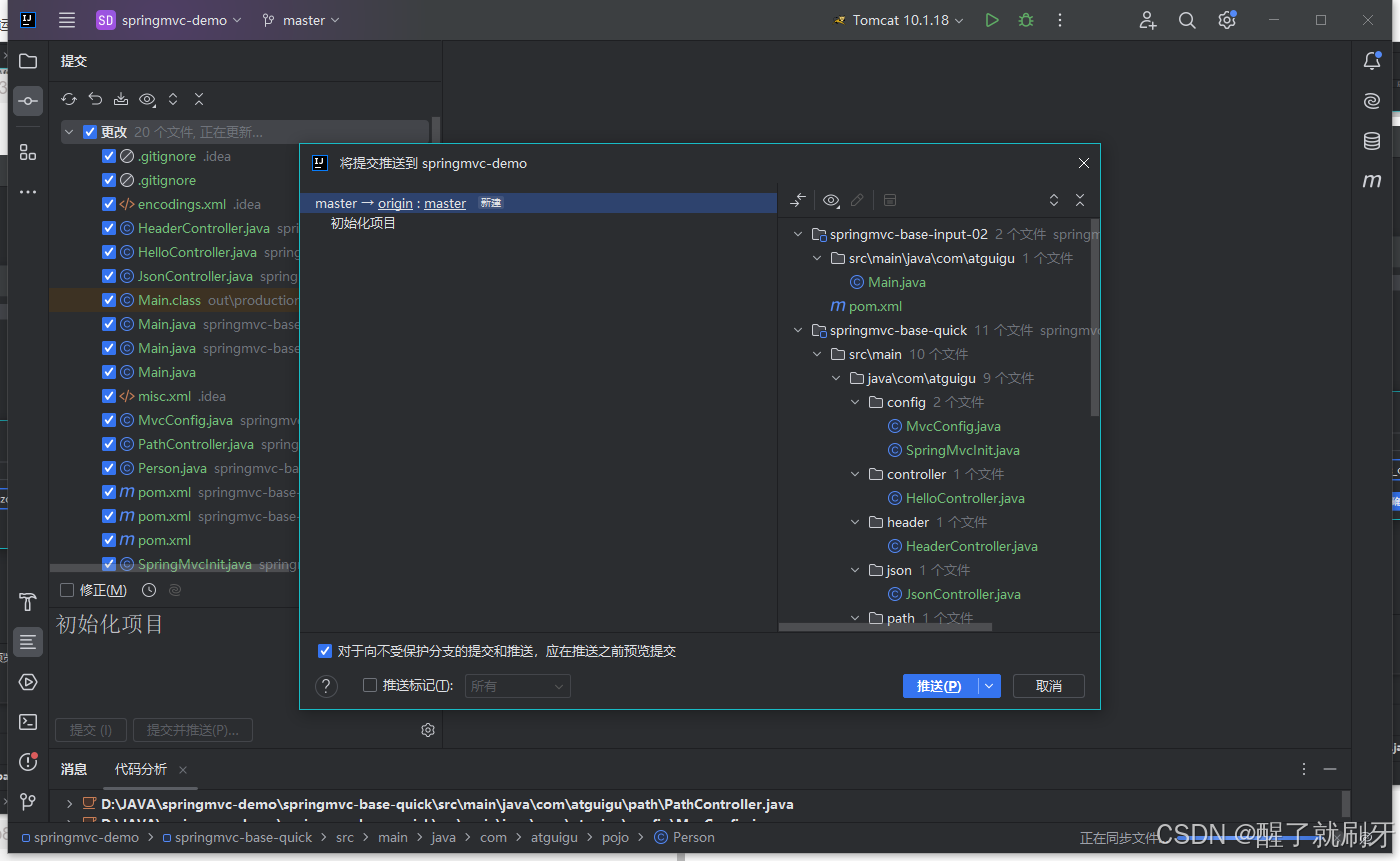Click the help question mark in push dialog
The image size is (1400, 861).
pyautogui.click(x=327, y=686)
